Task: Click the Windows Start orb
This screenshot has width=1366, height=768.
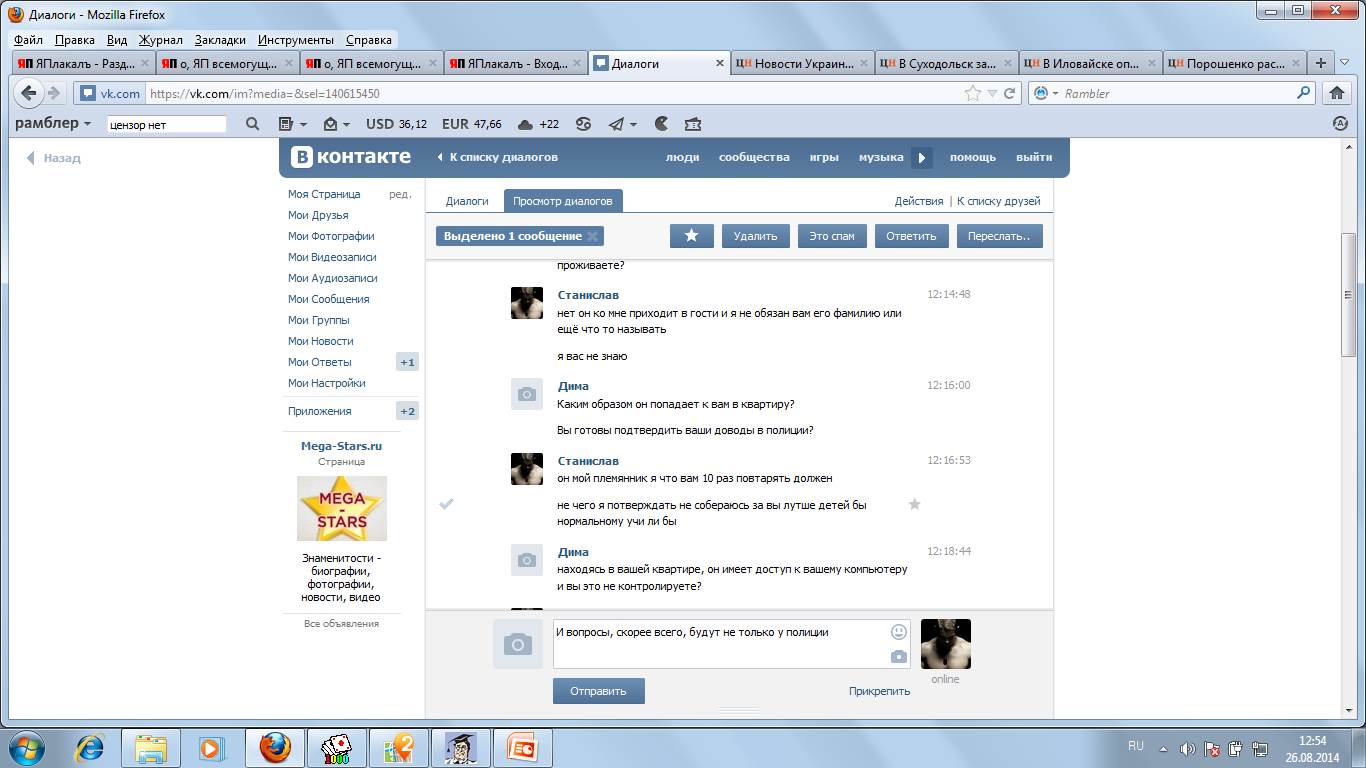Action: (x=26, y=747)
